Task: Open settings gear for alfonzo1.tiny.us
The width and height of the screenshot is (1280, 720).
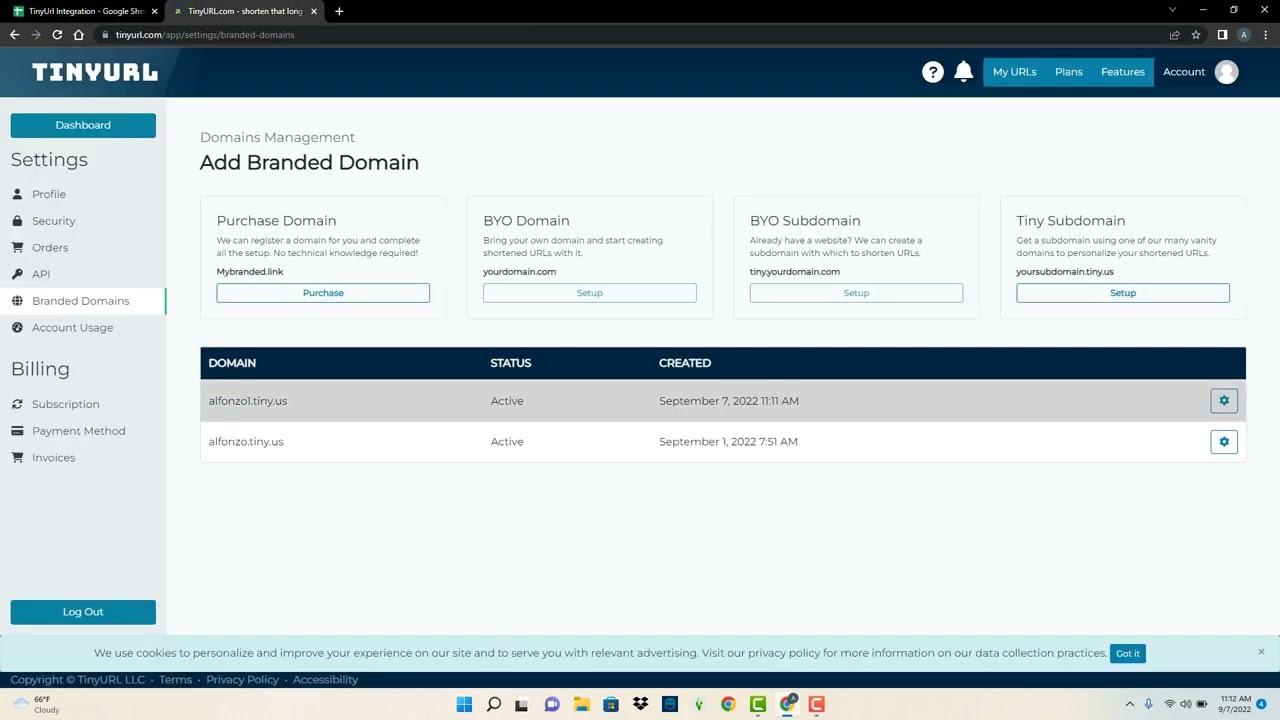Action: [1224, 401]
